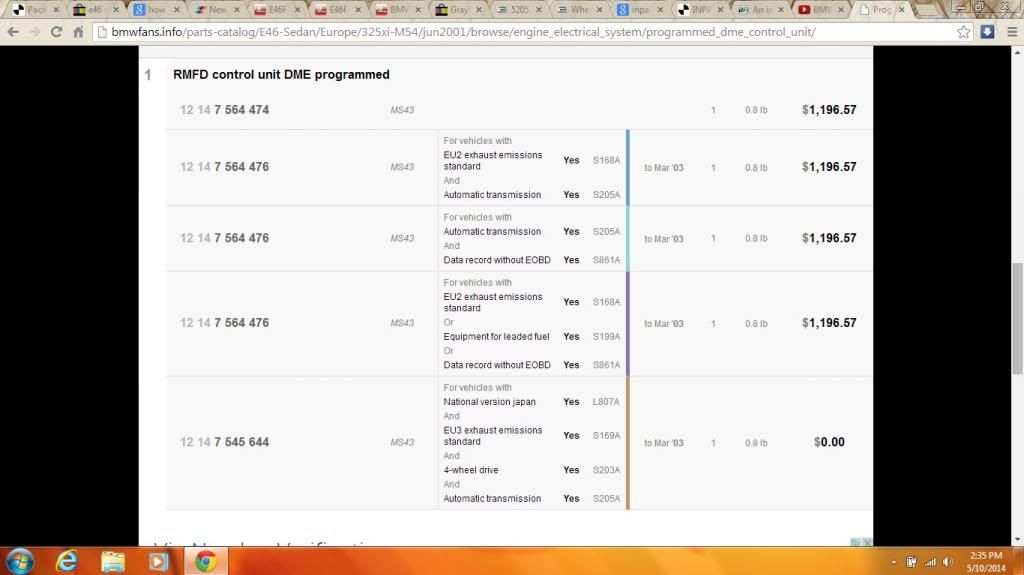This screenshot has height=575, width=1024.
Task: Go back to the previous page
Action: 12,31
